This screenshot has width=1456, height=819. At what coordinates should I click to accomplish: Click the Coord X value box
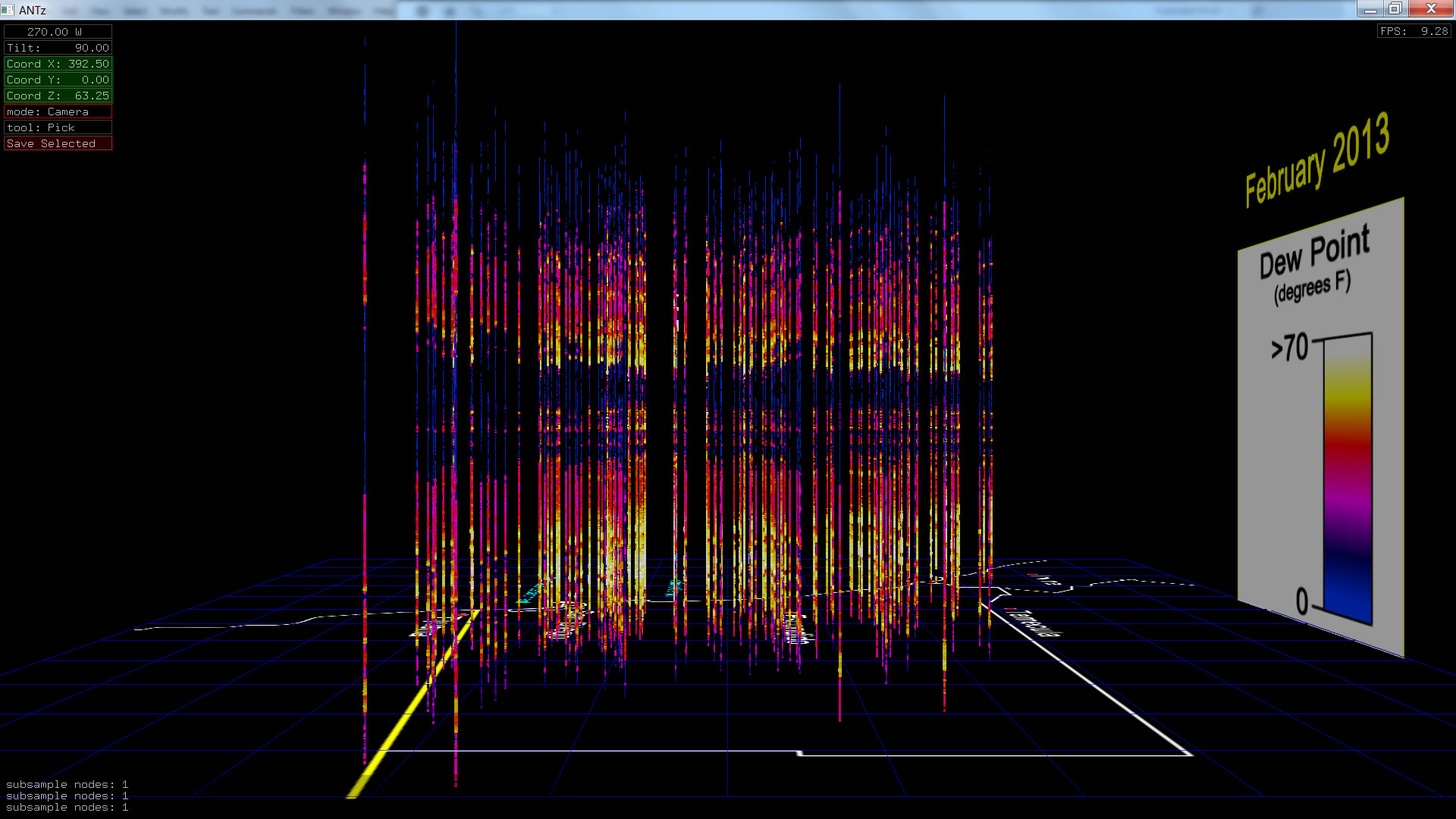click(x=58, y=64)
